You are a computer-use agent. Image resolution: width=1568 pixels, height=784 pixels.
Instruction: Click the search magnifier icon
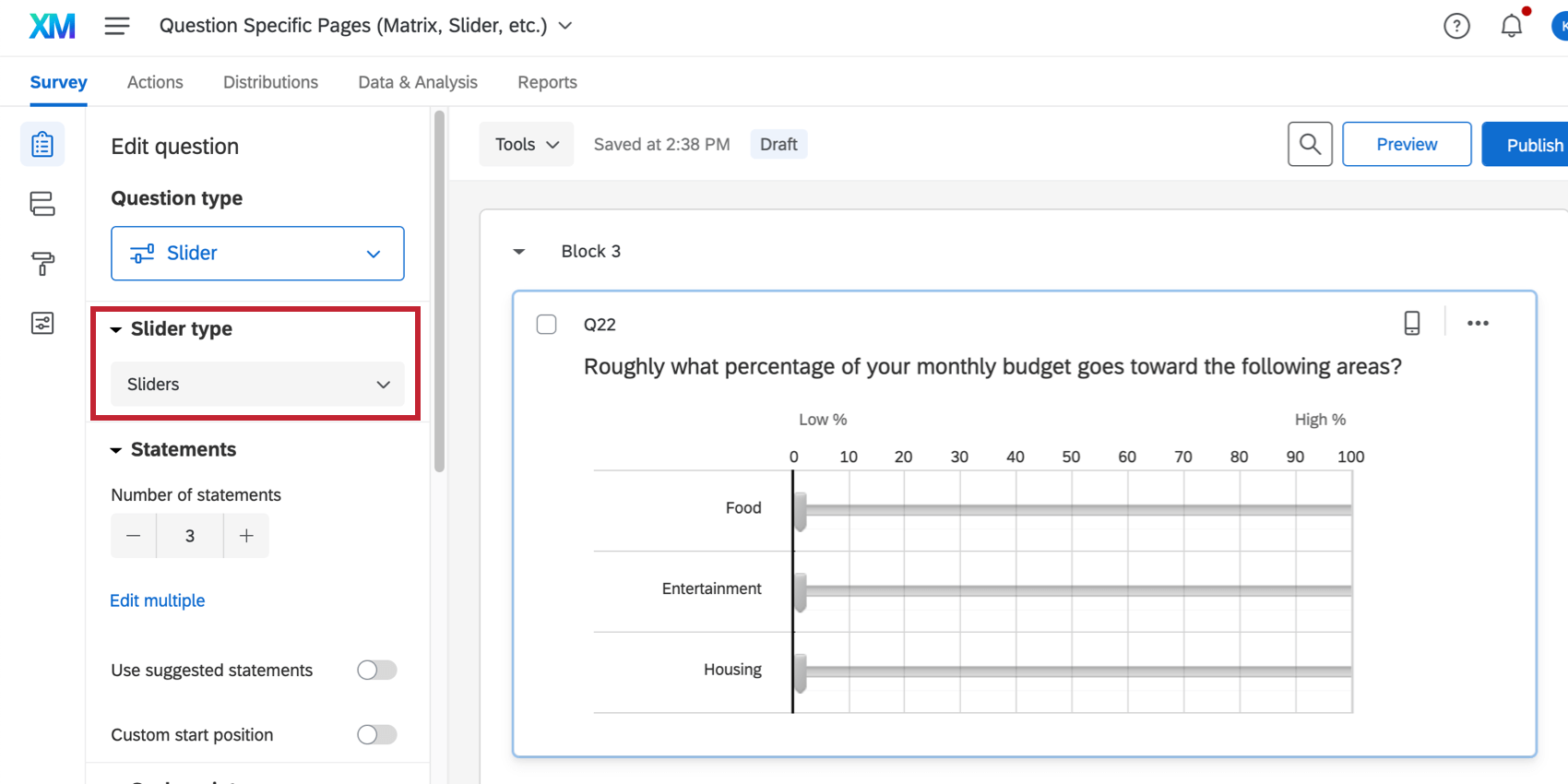click(x=1310, y=144)
